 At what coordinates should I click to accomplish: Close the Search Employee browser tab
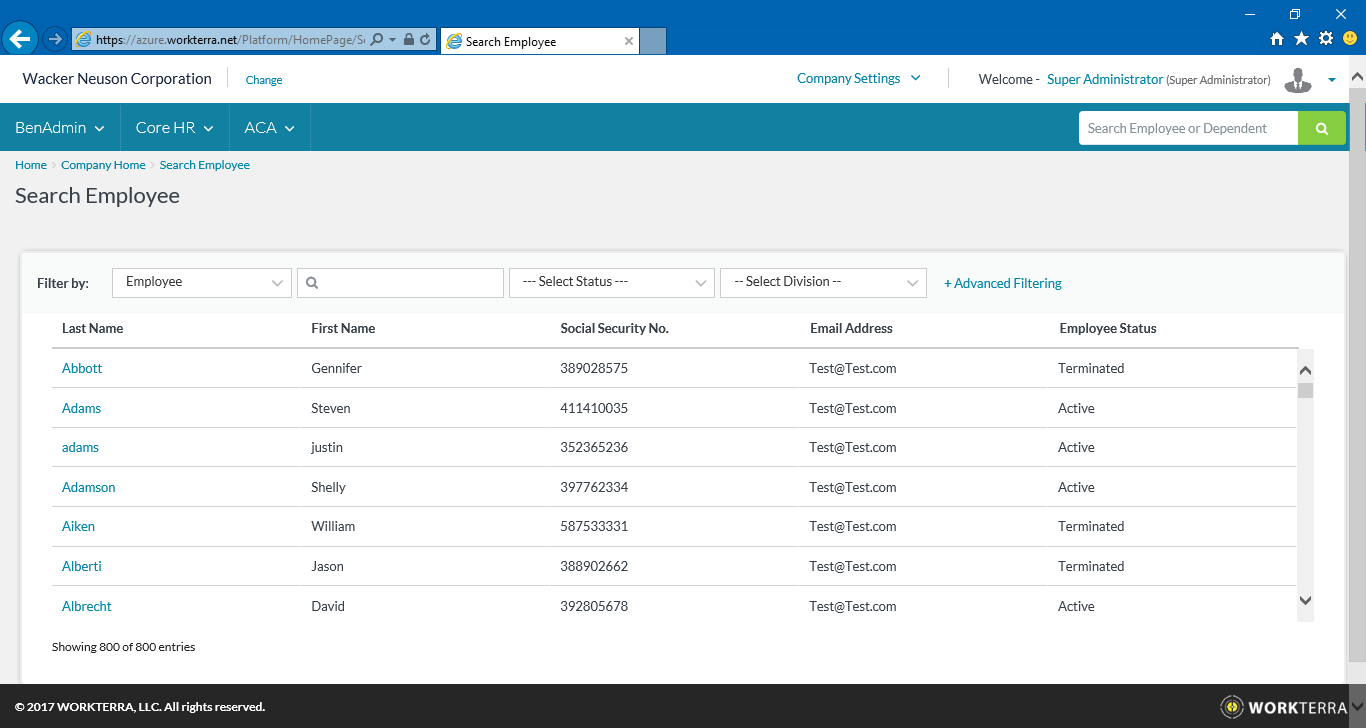coord(629,41)
